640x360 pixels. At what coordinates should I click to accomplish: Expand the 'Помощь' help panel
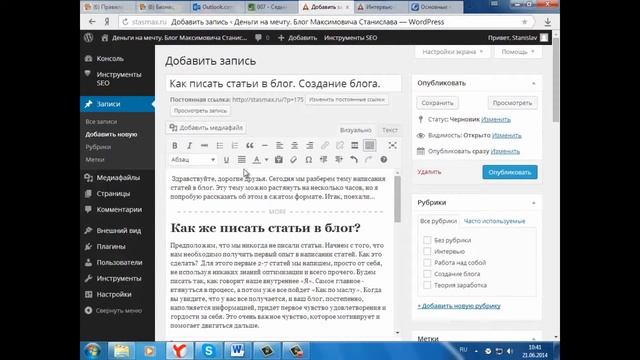tap(518, 52)
